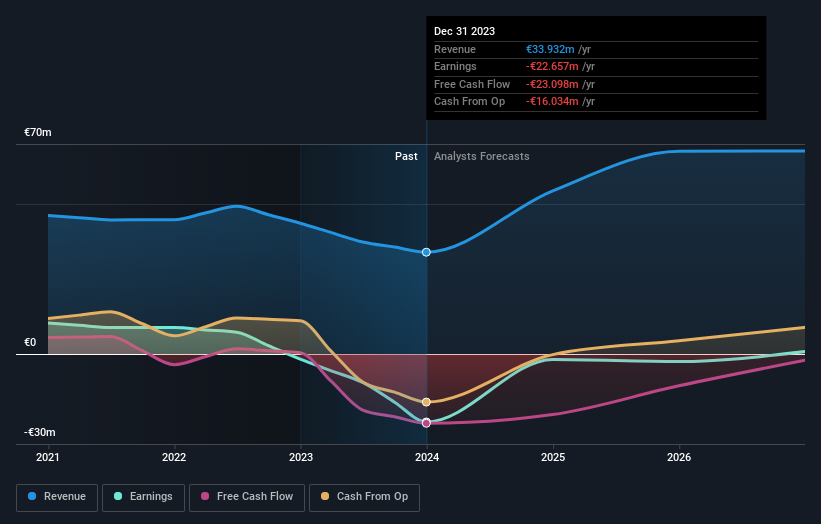Image resolution: width=821 pixels, height=524 pixels.
Task: Click the 2023 x-axis label
Action: pos(301,458)
